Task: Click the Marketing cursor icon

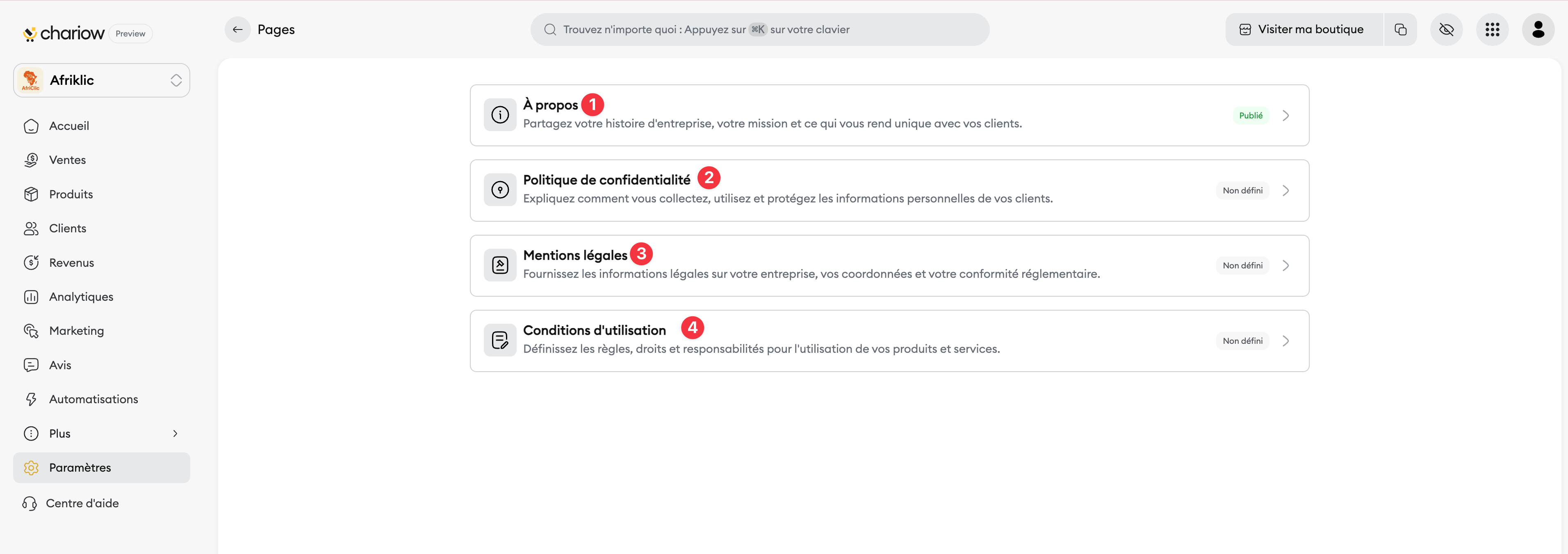Action: 31,331
